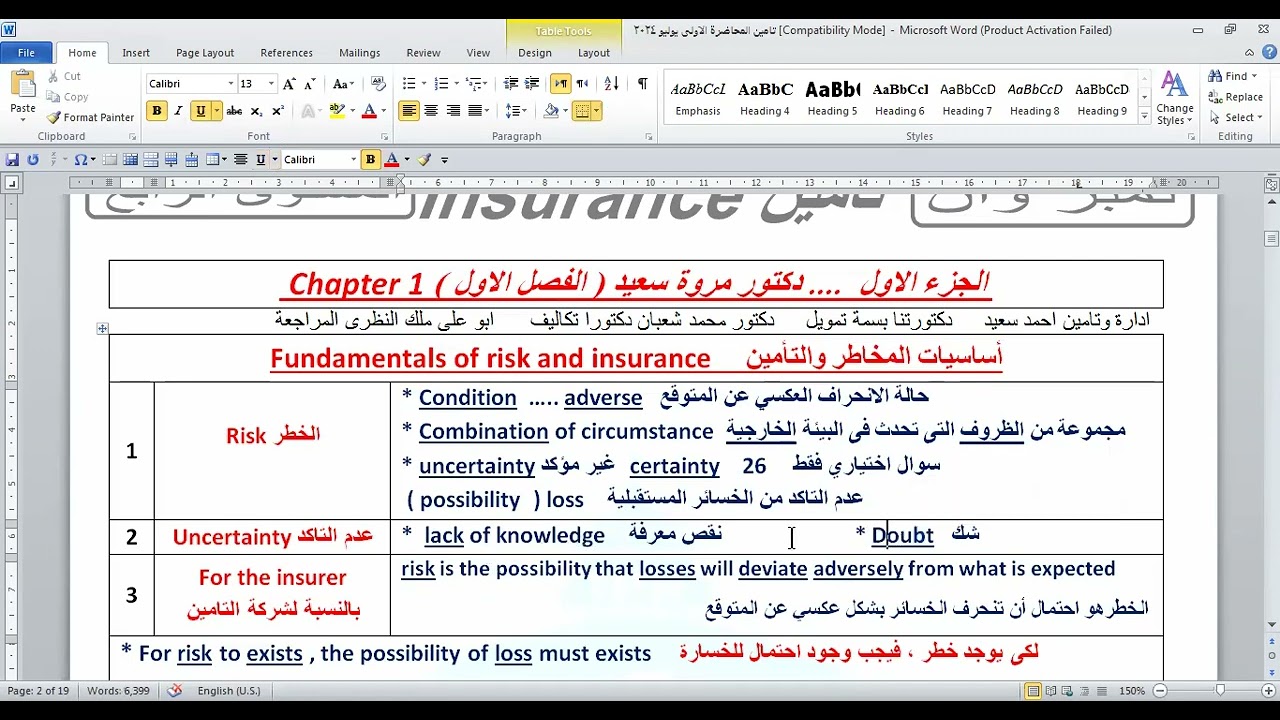Click the zoom slider handle in the status bar
This screenshot has width=1280, height=720.
coord(1220,691)
